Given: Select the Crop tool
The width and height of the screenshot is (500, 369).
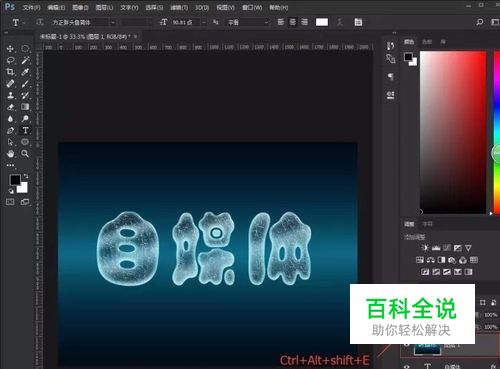Looking at the screenshot, I should point(10,72).
